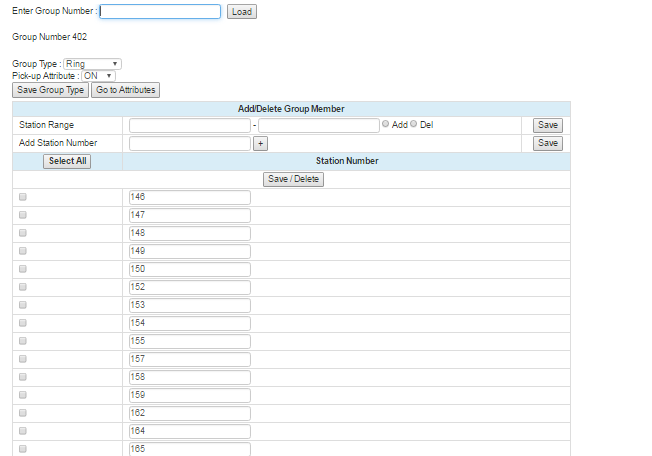Viewport: 652px width, 456px height.
Task: Click Save in the Station Range row
Action: pos(547,125)
